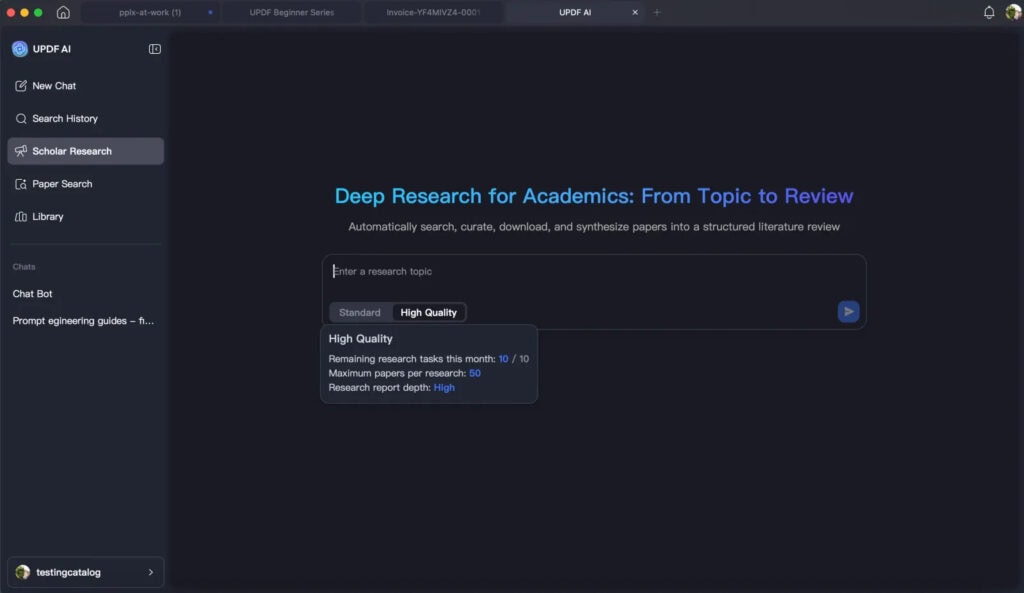
Task: Open the Chat Bot conversation
Action: [33, 294]
